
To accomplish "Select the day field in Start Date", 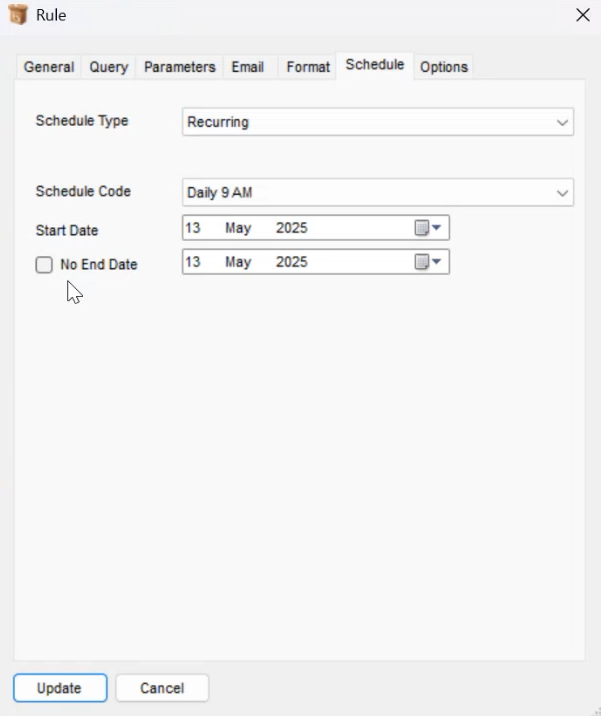I will (x=193, y=228).
